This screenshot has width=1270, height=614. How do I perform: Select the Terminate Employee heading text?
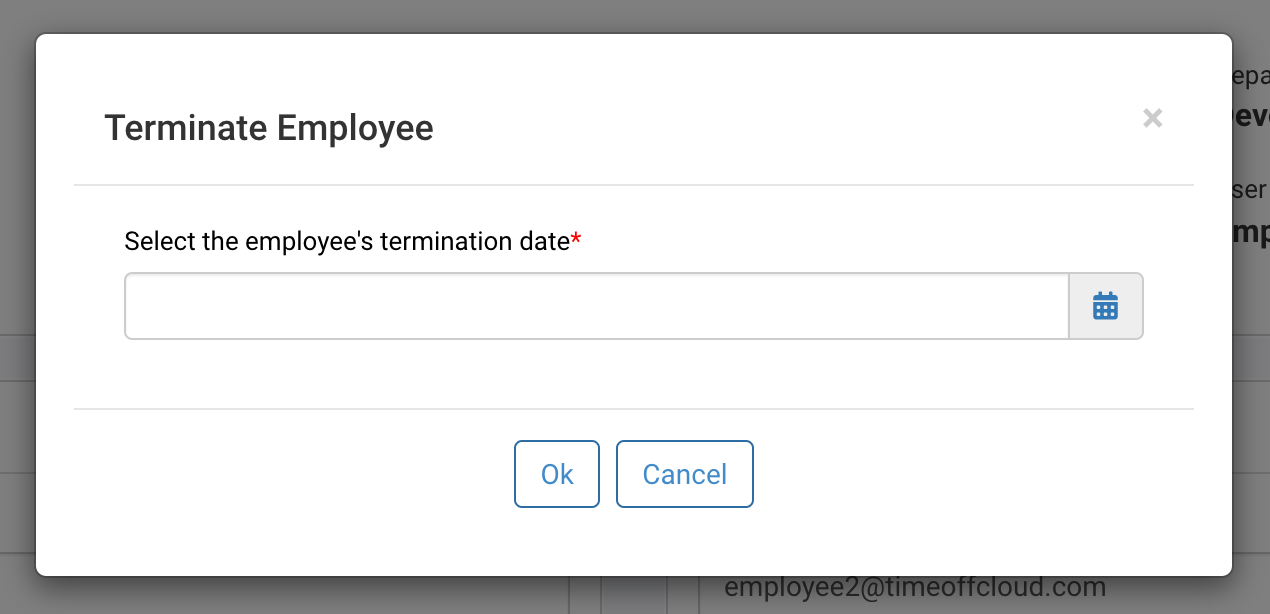pyautogui.click(x=269, y=128)
